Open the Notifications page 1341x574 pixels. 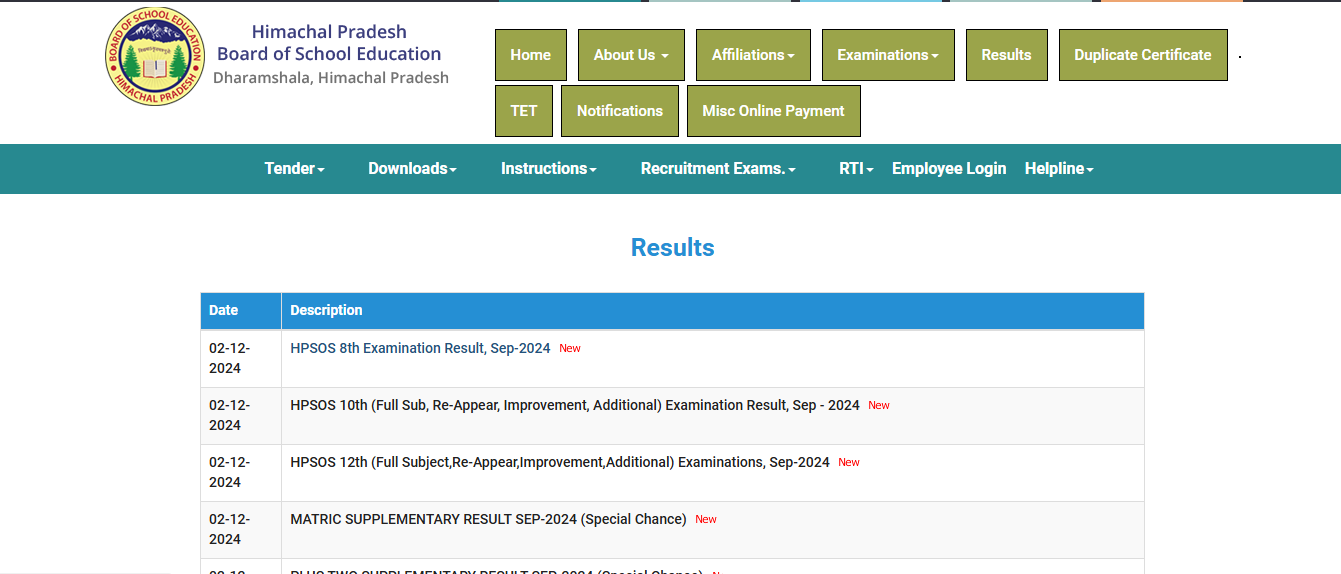(620, 111)
